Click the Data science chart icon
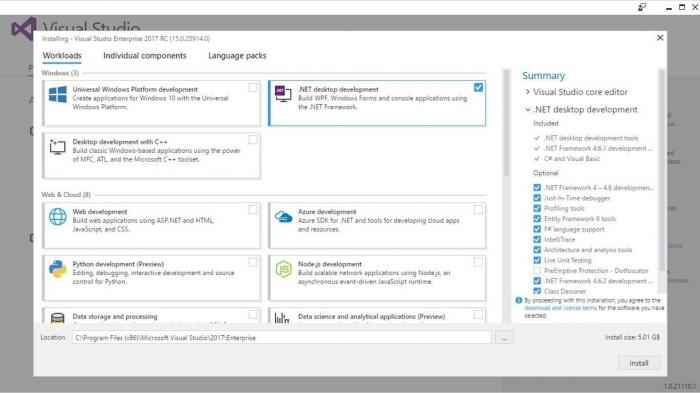Image resolution: width=700 pixels, height=393 pixels. click(x=282, y=318)
